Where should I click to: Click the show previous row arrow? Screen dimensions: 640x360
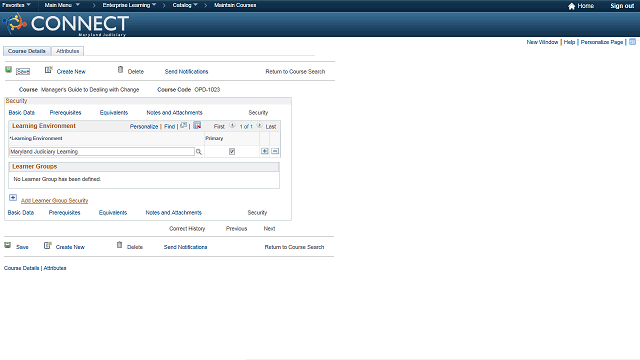232,125
